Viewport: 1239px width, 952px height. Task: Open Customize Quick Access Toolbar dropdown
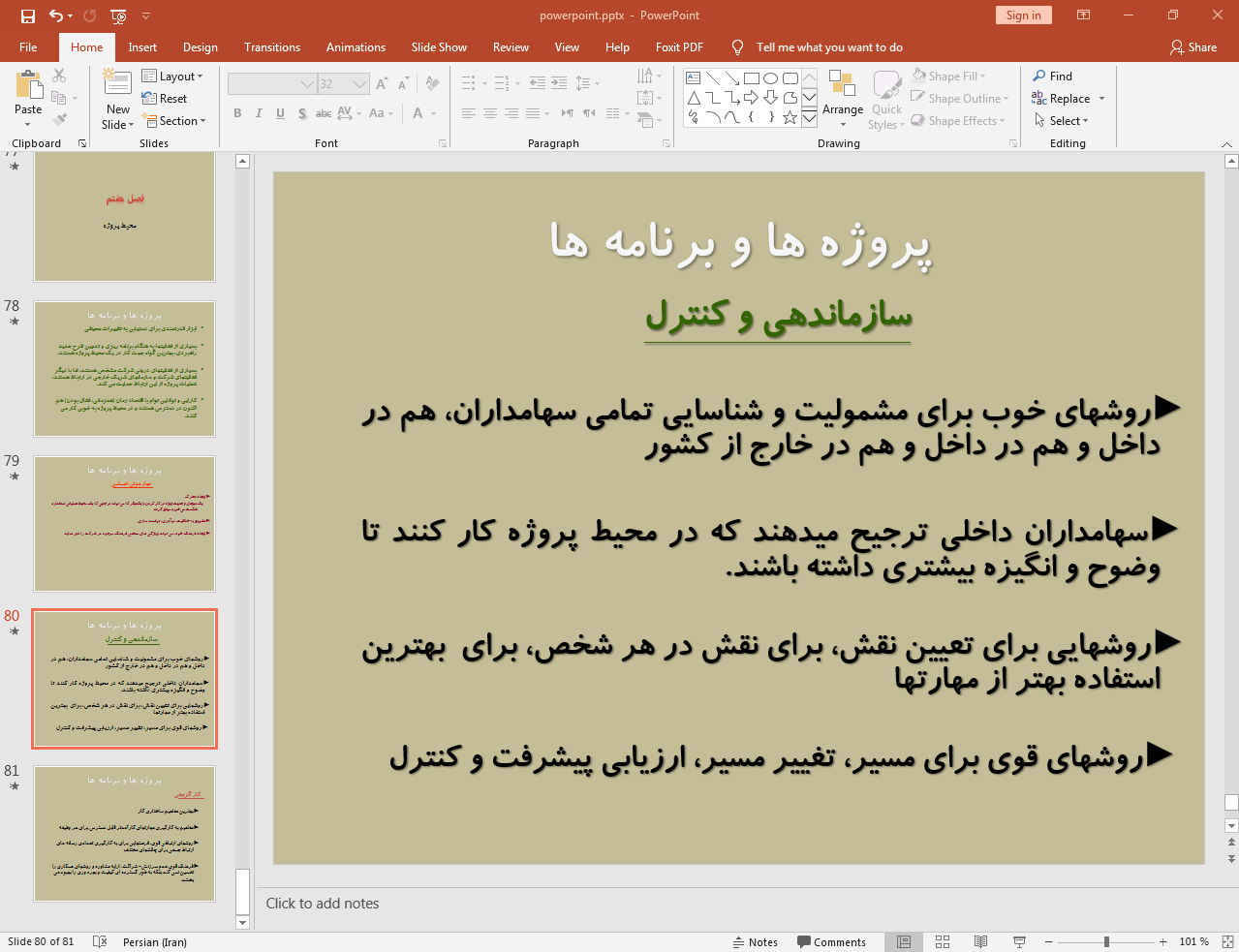(x=146, y=15)
